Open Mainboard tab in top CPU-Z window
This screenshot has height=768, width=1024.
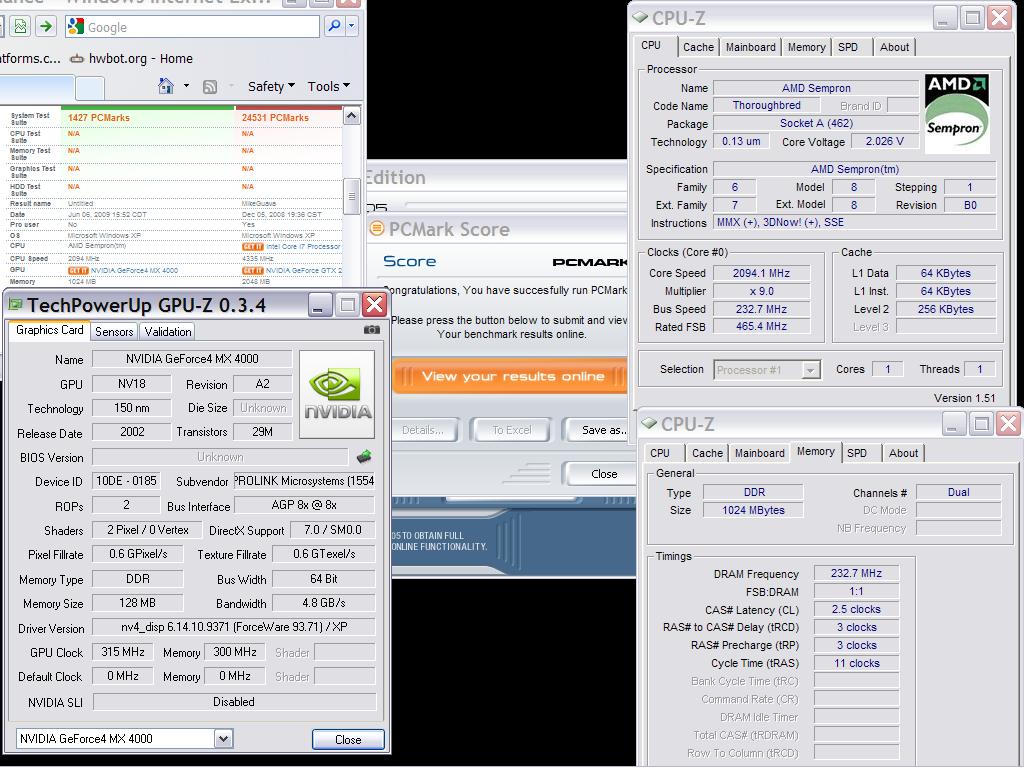point(750,47)
